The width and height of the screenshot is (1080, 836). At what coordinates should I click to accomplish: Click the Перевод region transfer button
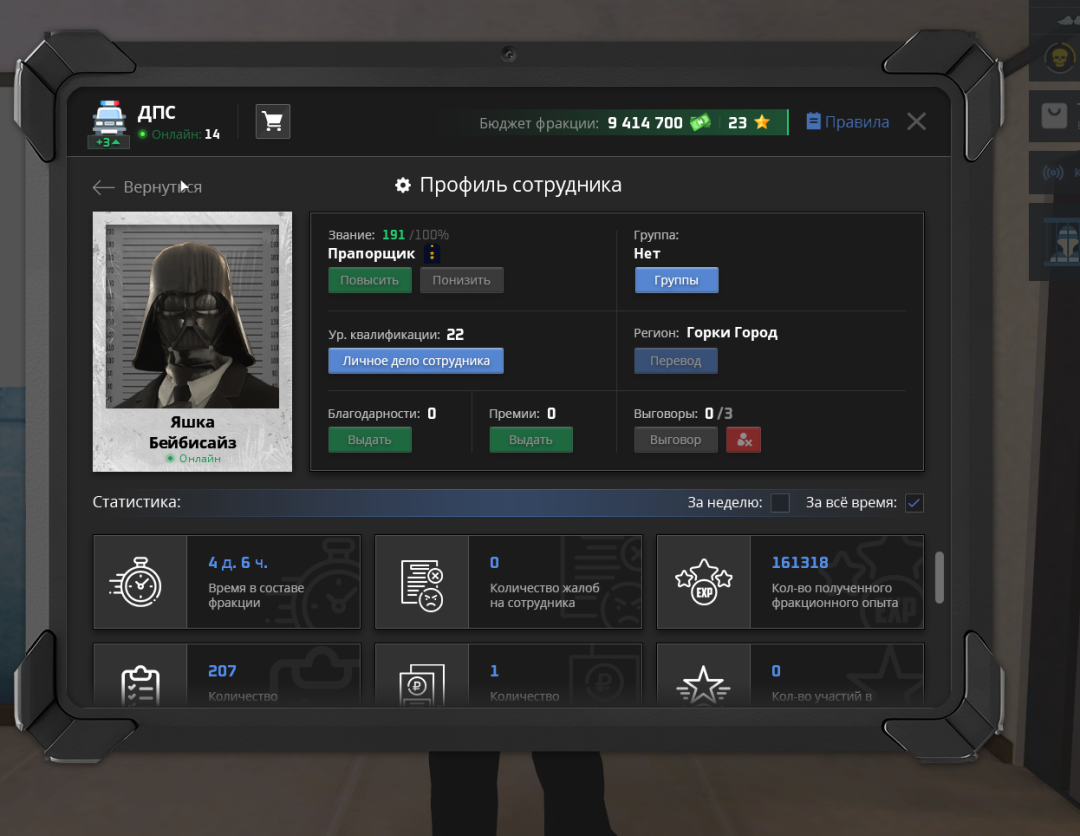[676, 361]
